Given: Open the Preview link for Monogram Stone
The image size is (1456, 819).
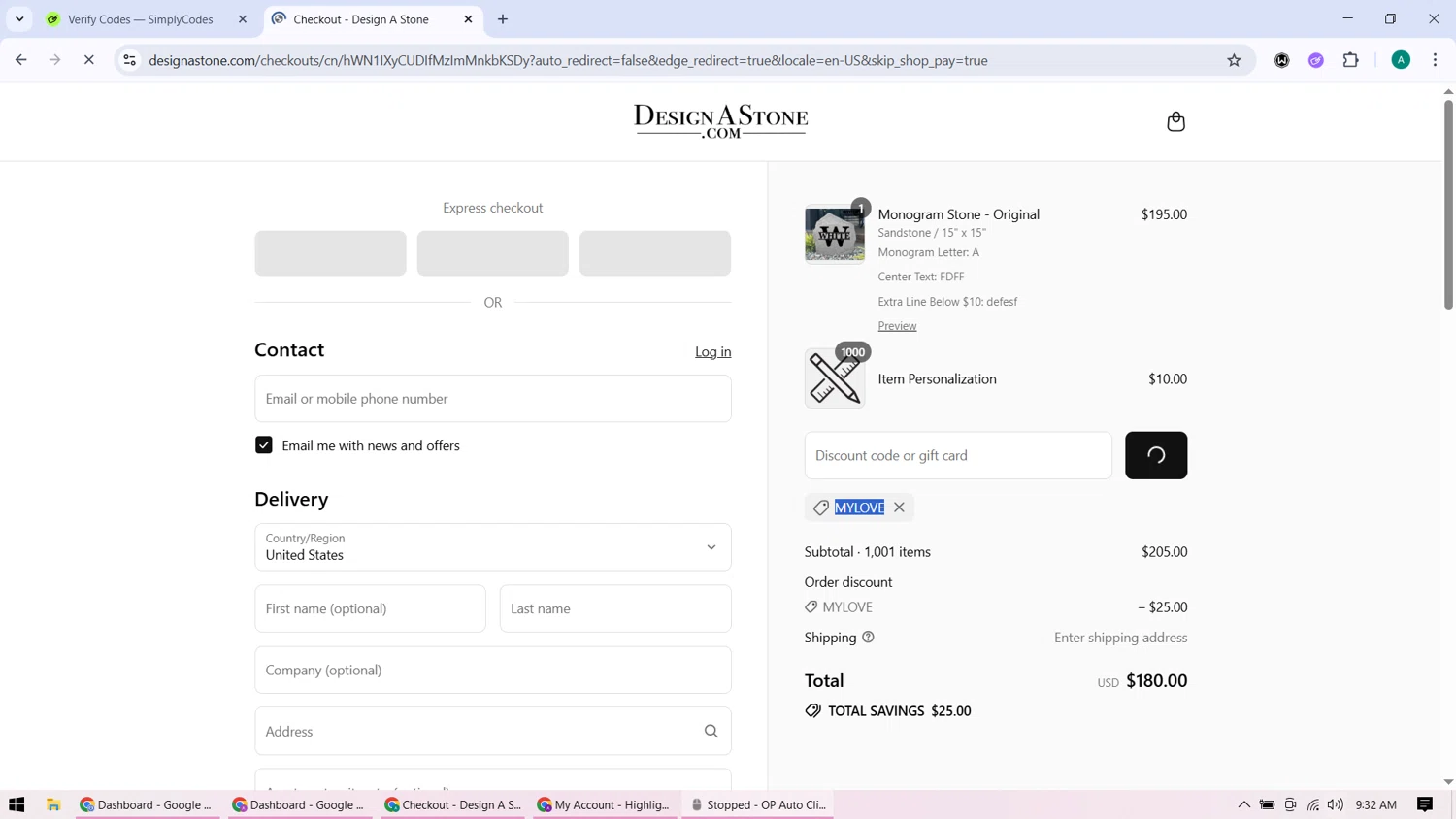Looking at the screenshot, I should [897, 326].
